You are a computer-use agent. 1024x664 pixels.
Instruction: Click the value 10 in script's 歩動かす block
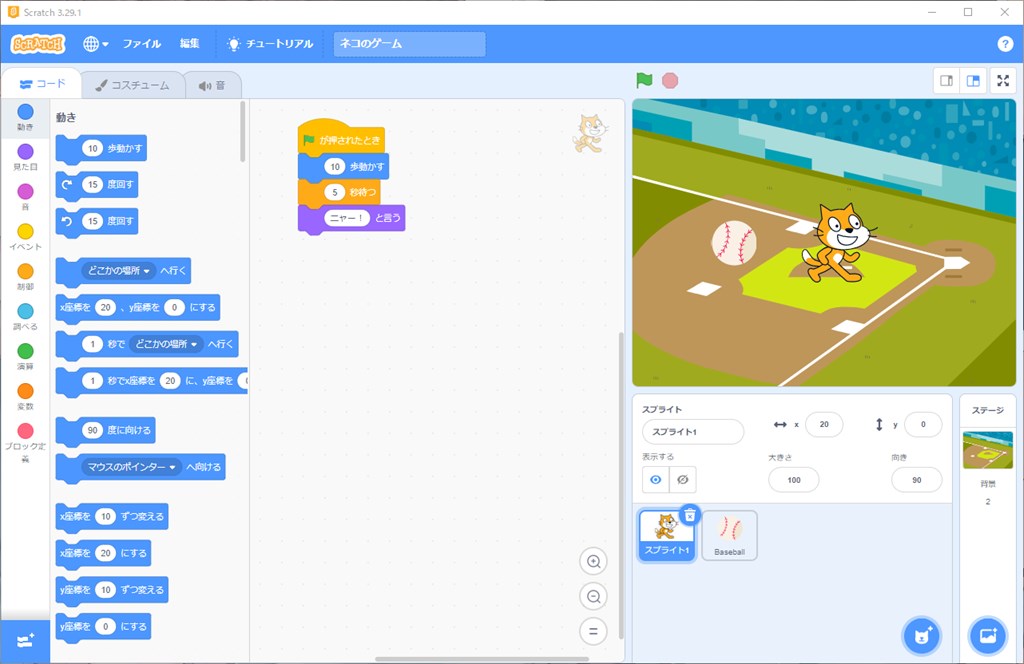[x=335, y=166]
